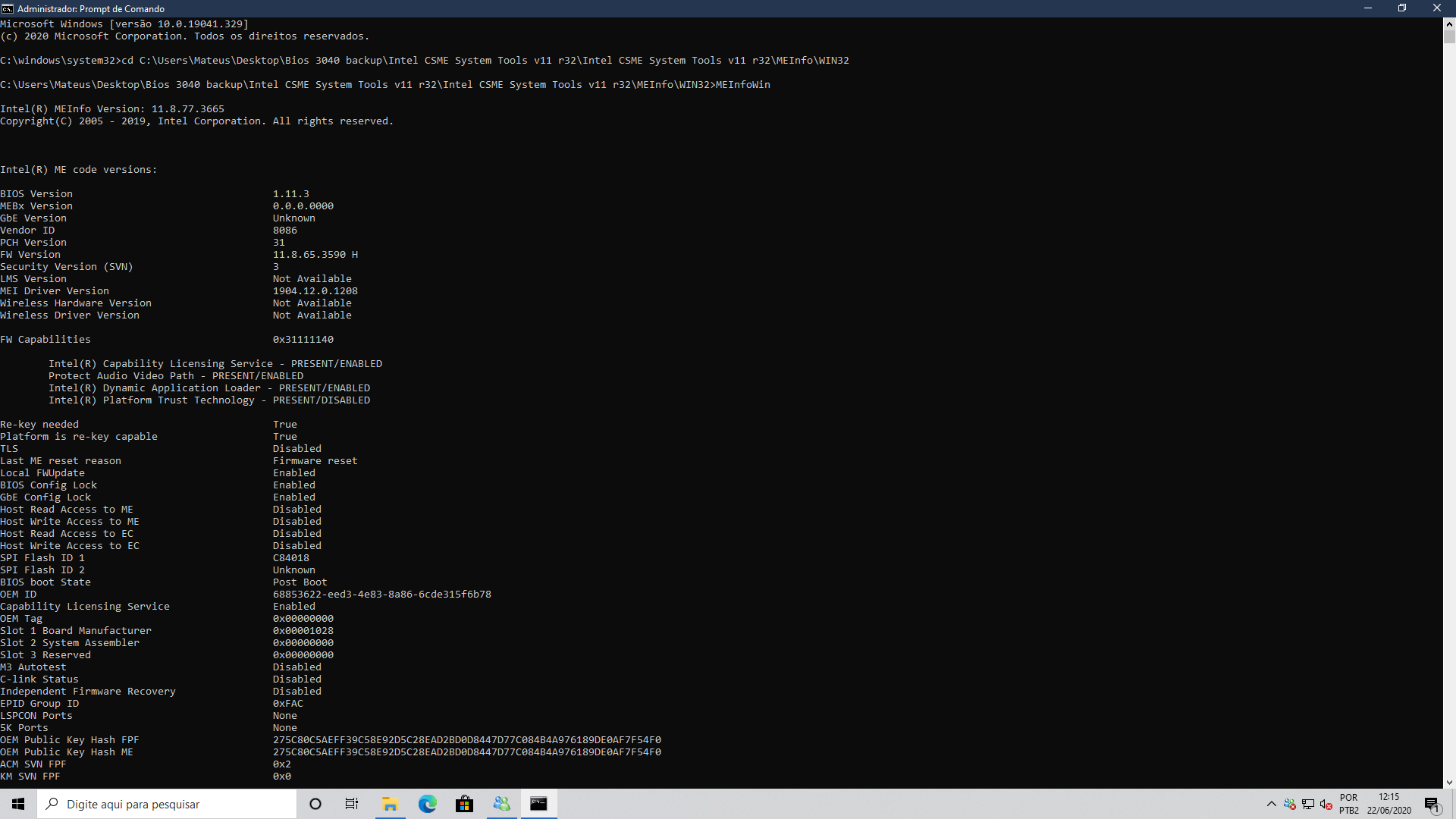Click the SPI Flash ID 1 value C84018
1456x819 pixels.
[x=291, y=558]
